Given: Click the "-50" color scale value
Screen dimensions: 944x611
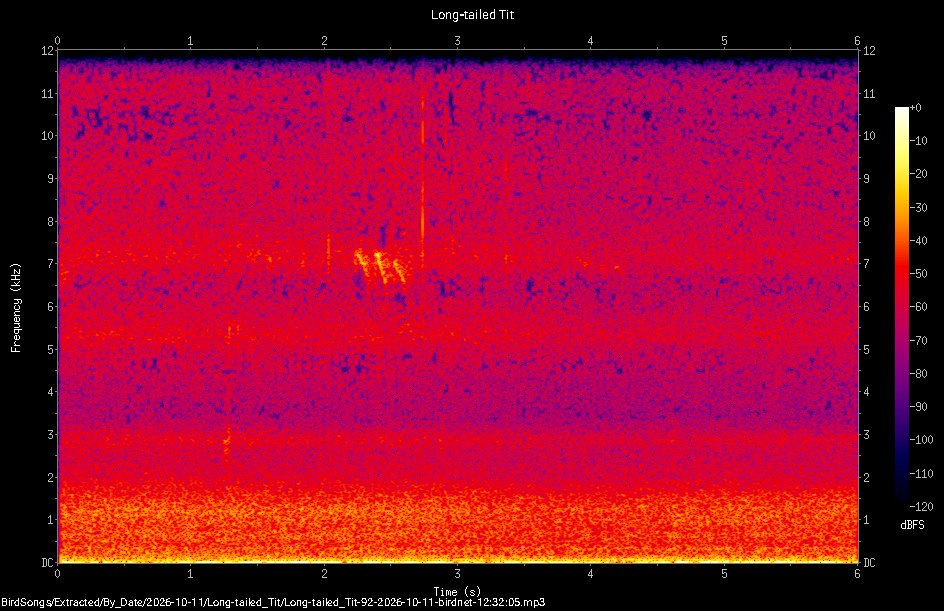Looking at the screenshot, I should (919, 274).
